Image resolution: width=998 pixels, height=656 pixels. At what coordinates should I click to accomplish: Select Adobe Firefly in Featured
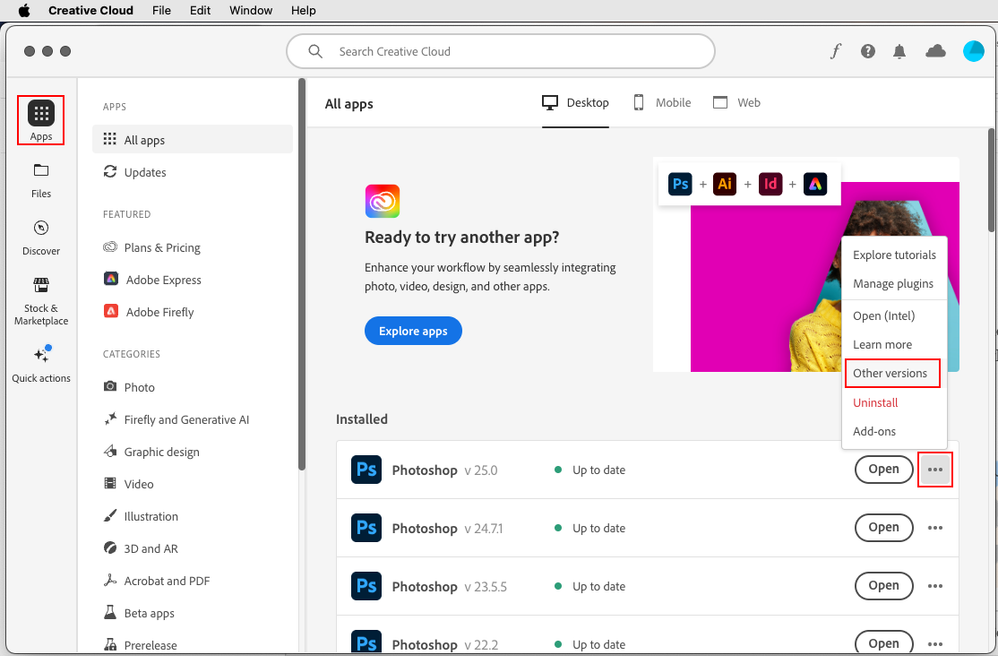(148, 312)
